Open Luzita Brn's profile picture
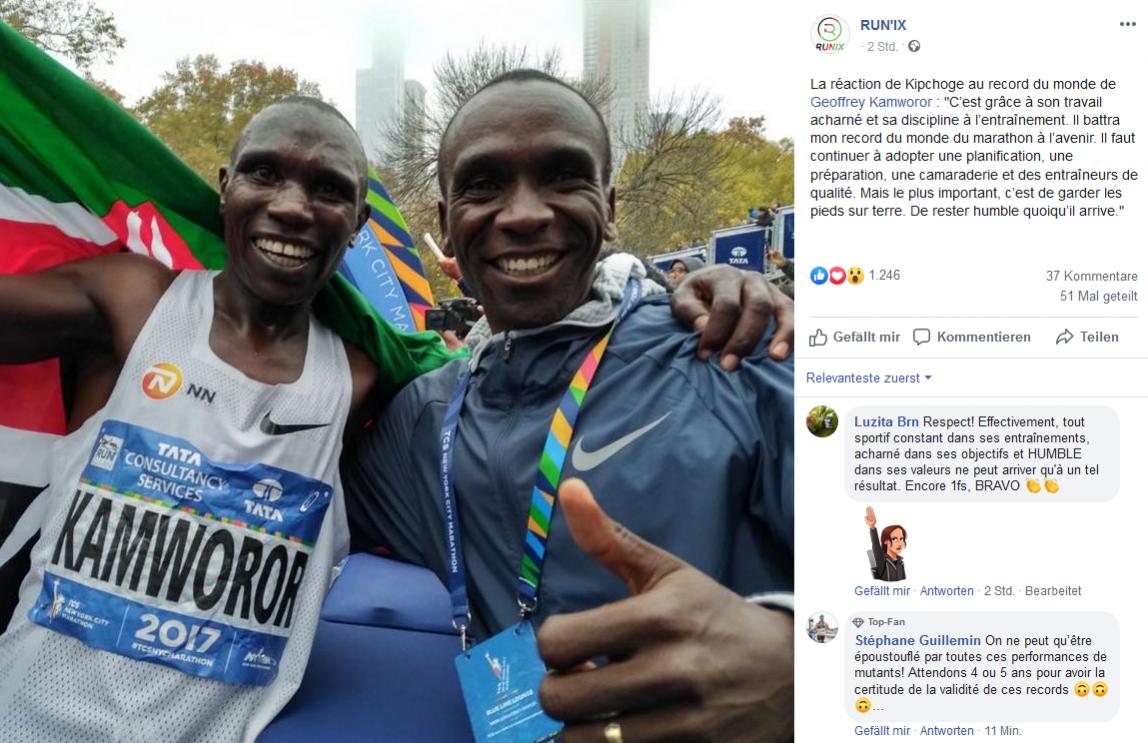 [x=822, y=422]
